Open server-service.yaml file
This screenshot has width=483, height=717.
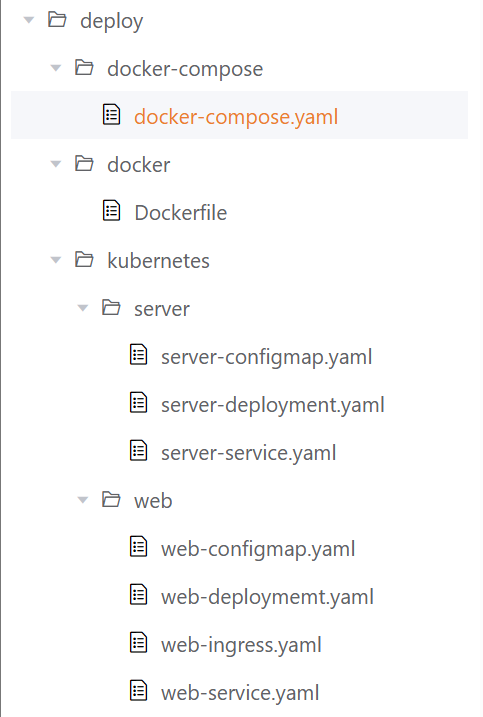point(248,453)
